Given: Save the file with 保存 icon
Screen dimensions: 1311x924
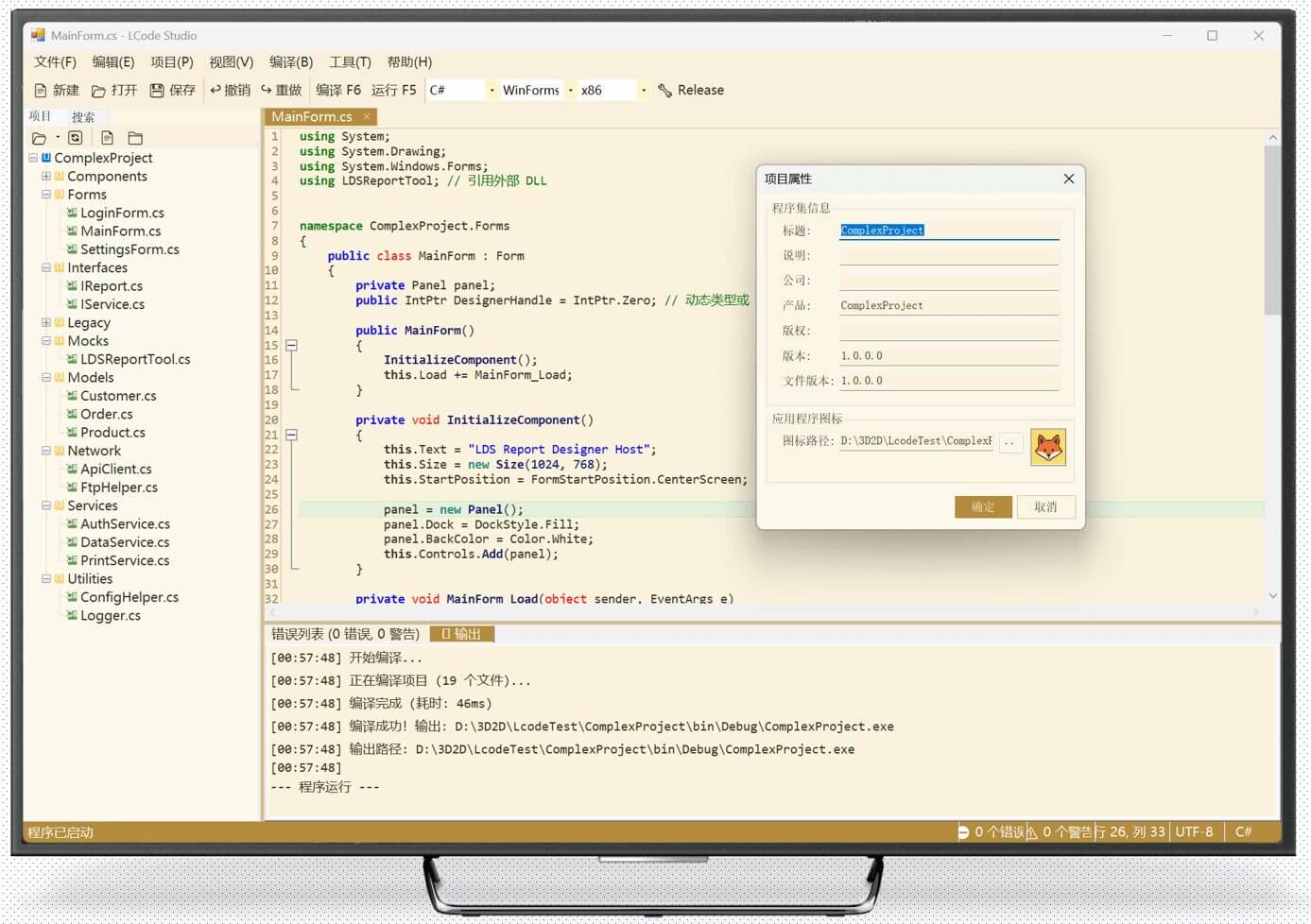Looking at the screenshot, I should (157, 91).
